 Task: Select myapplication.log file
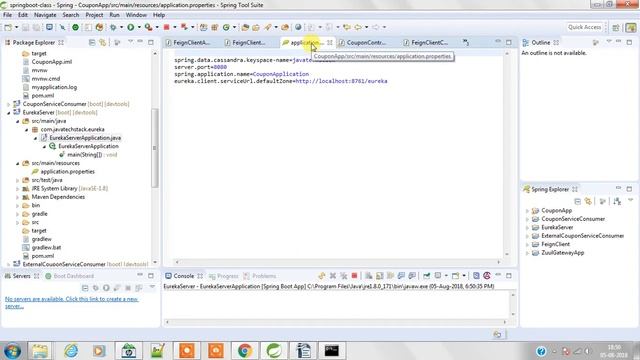point(54,87)
